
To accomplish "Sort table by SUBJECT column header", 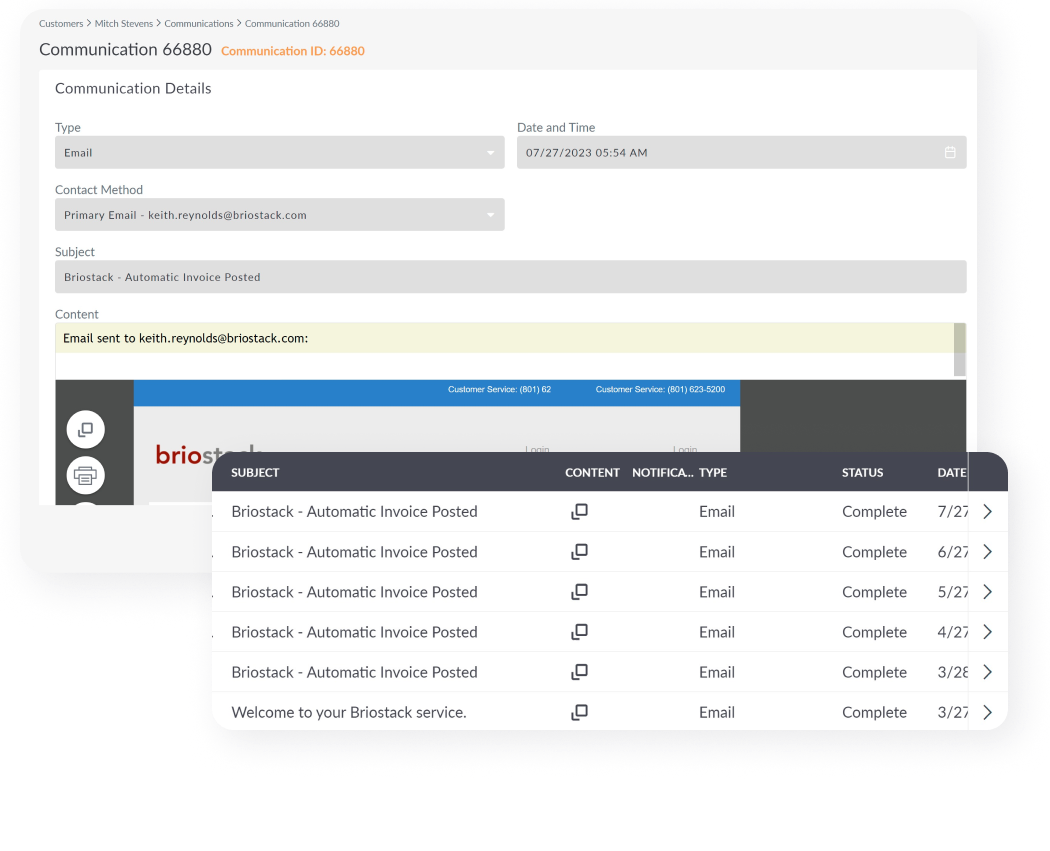I will coord(255,473).
